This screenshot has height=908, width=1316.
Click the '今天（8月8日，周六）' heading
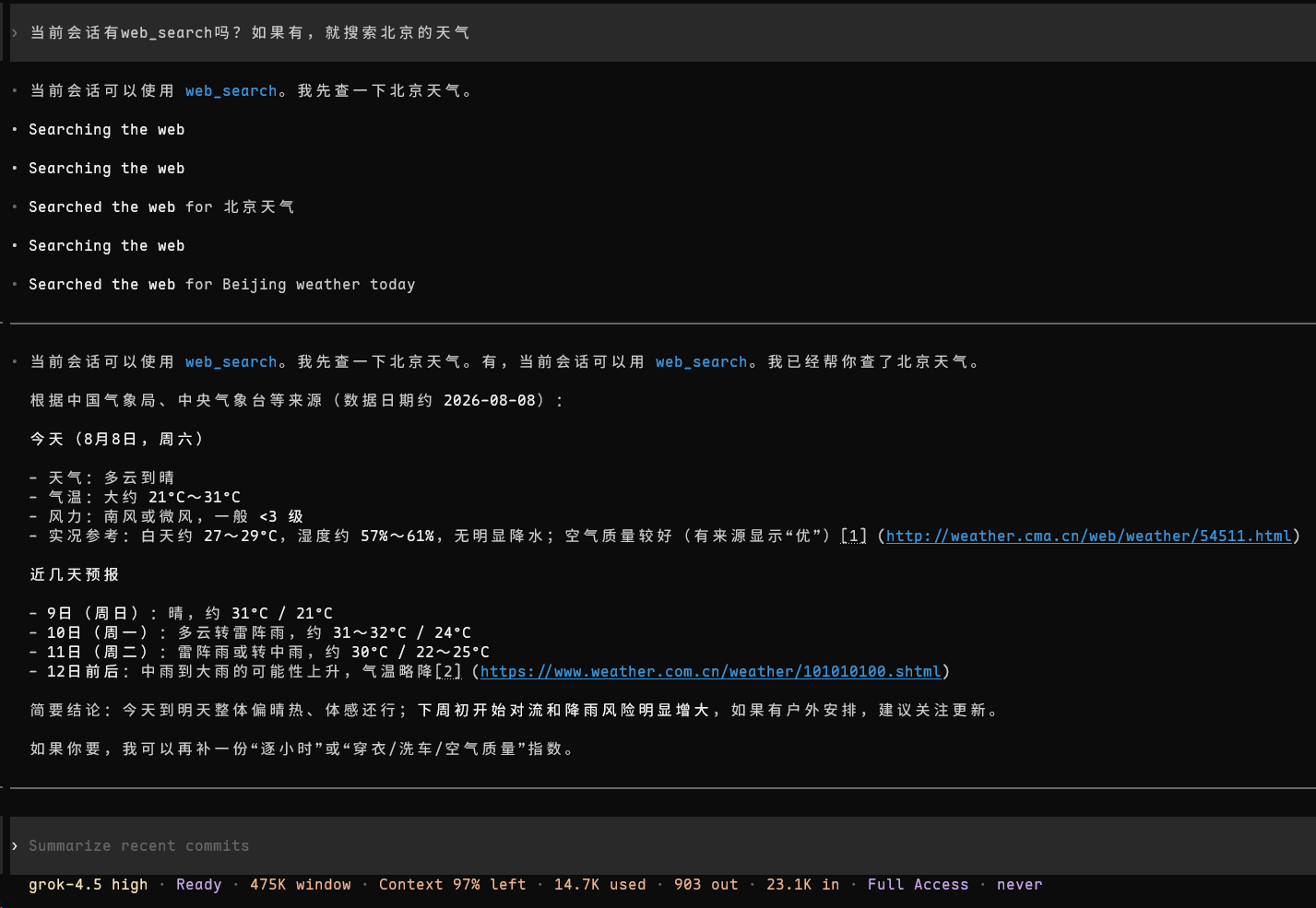tap(116, 440)
